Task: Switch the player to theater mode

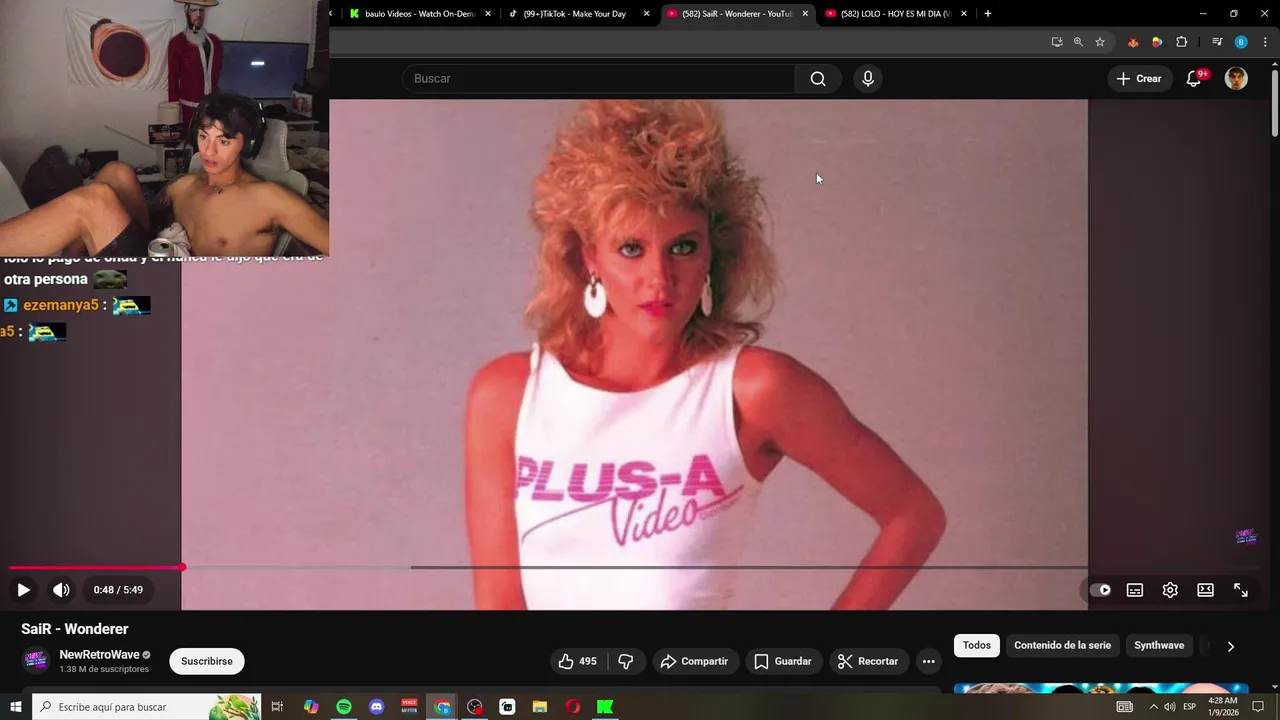Action: pyautogui.click(x=1206, y=590)
